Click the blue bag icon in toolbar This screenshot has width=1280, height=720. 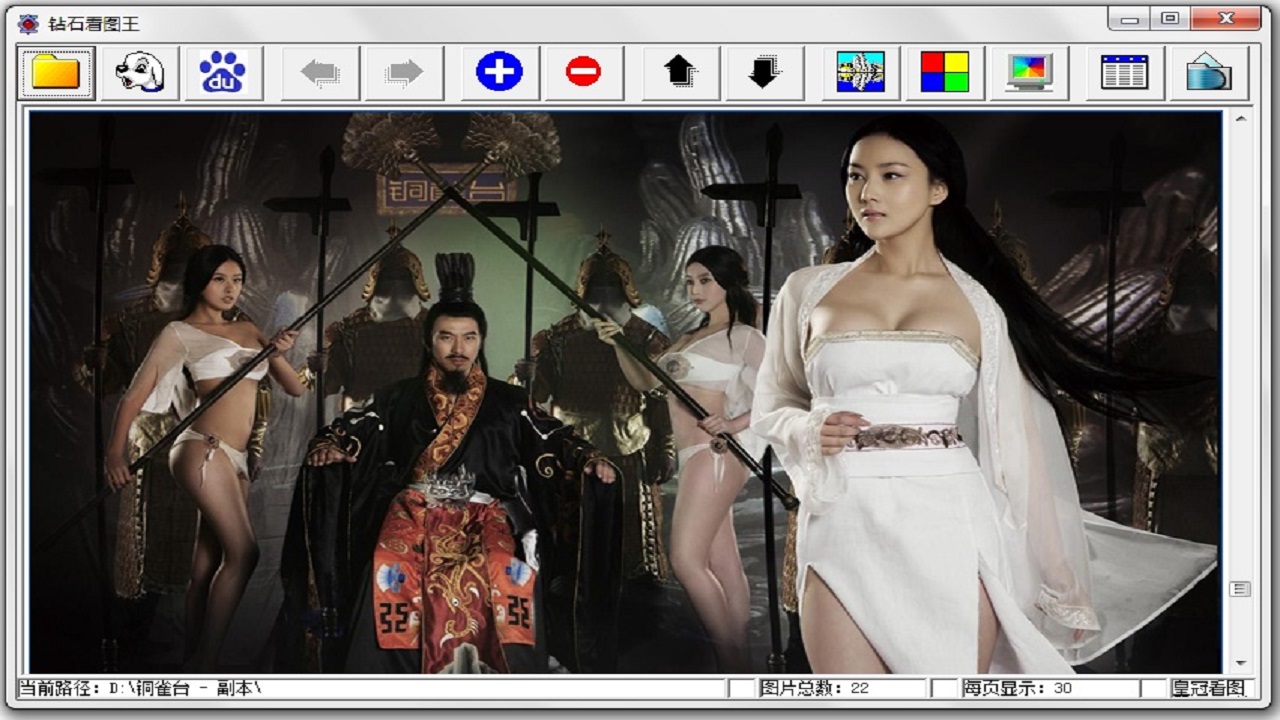[x=1208, y=72]
